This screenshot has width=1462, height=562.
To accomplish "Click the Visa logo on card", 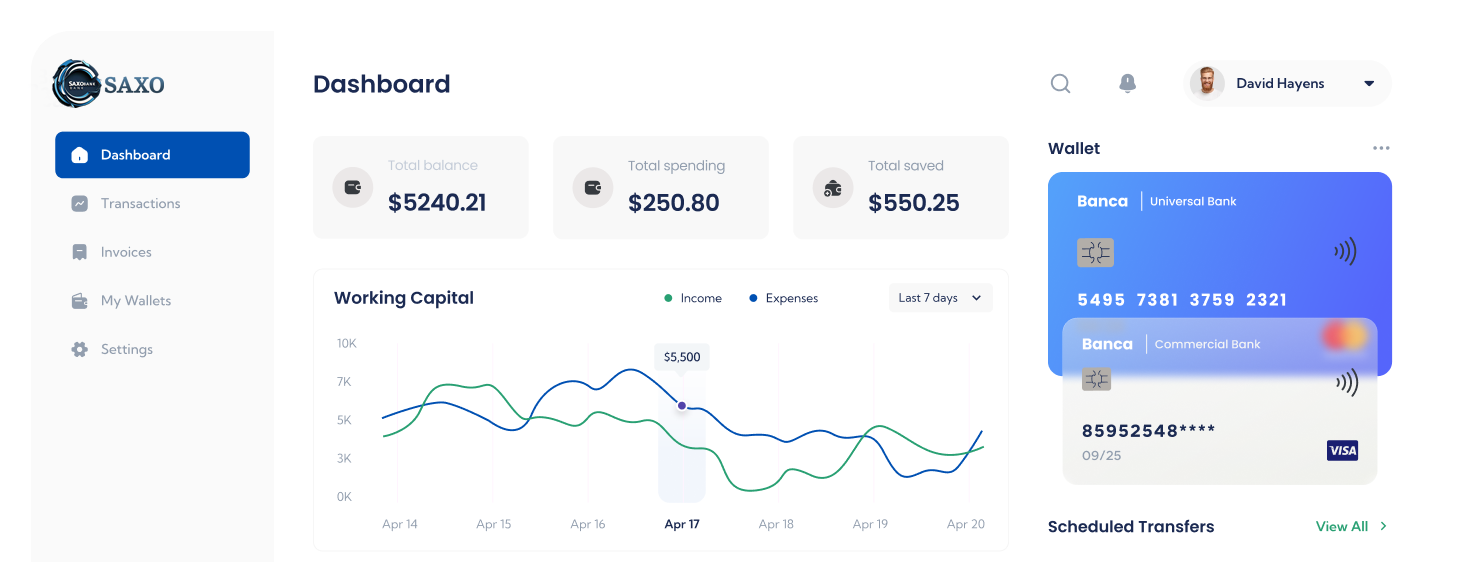I will tap(1342, 451).
